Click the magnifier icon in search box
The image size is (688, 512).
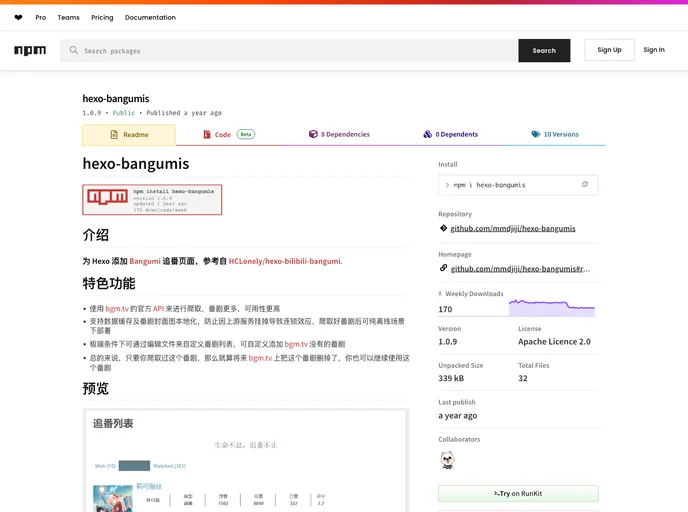(x=73, y=50)
